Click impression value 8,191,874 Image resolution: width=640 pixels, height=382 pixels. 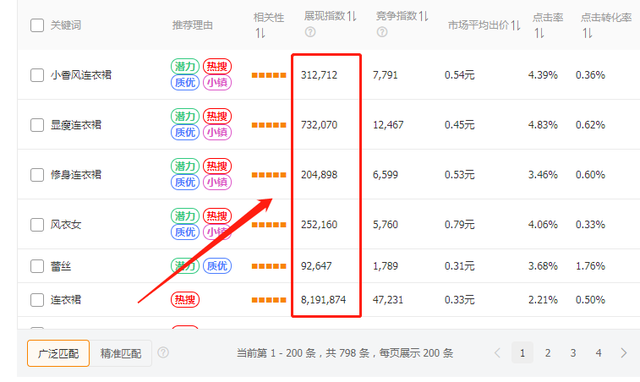click(x=323, y=300)
